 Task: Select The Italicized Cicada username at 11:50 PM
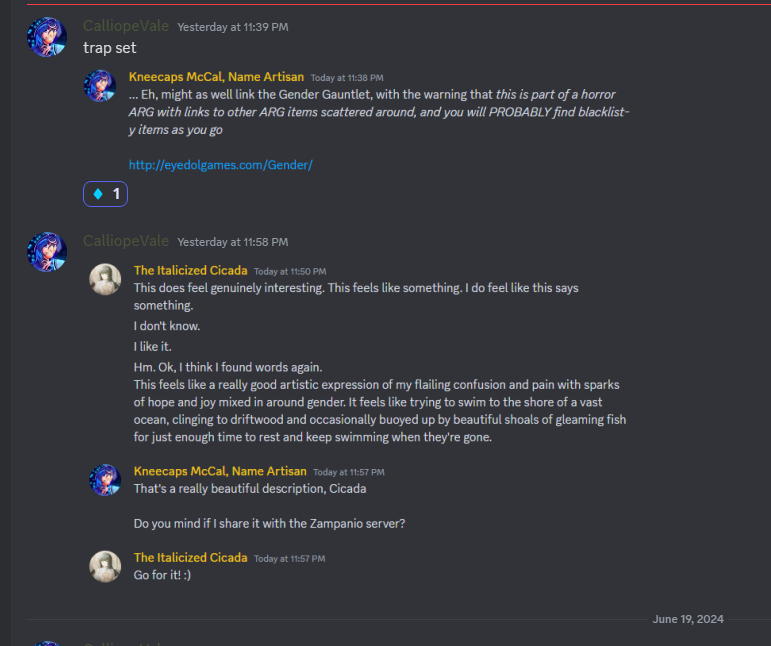click(190, 270)
